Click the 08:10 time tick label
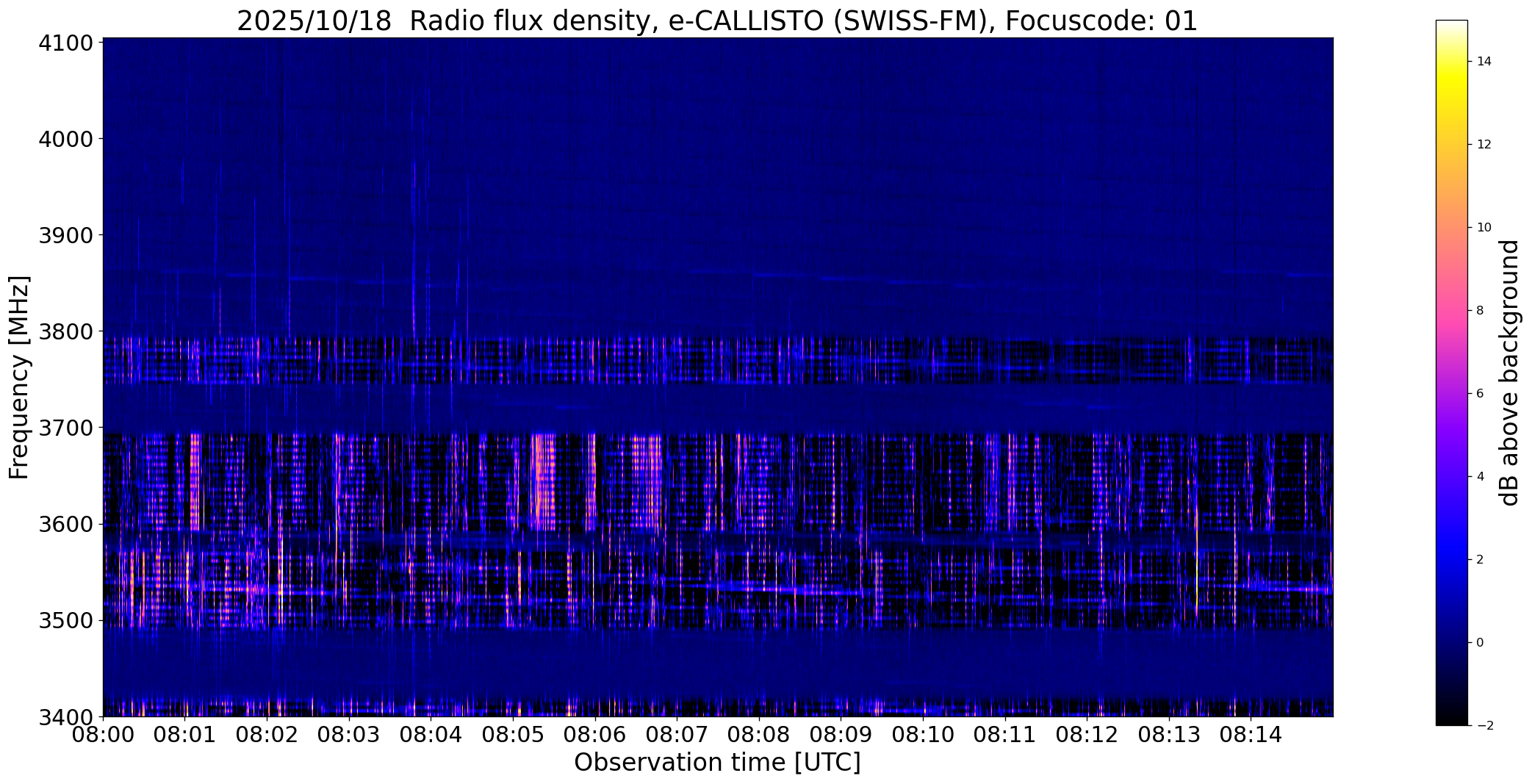 point(923,734)
